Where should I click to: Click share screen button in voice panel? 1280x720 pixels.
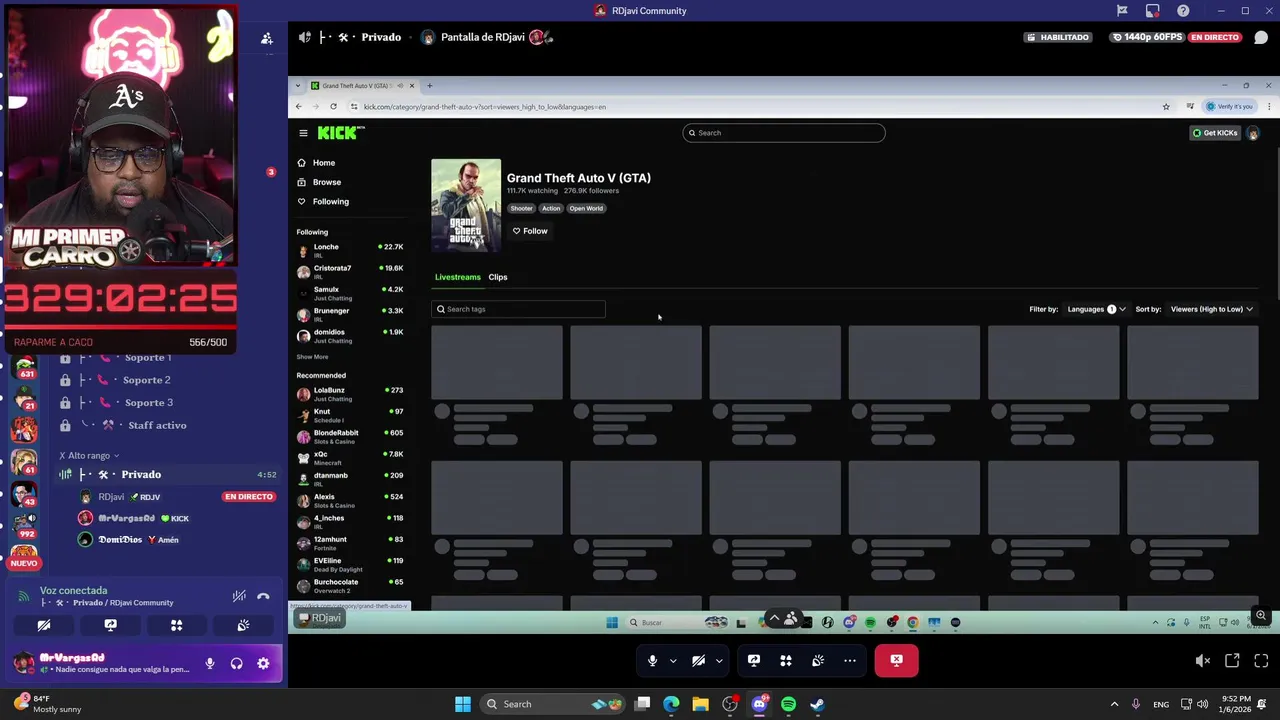[x=110, y=625]
